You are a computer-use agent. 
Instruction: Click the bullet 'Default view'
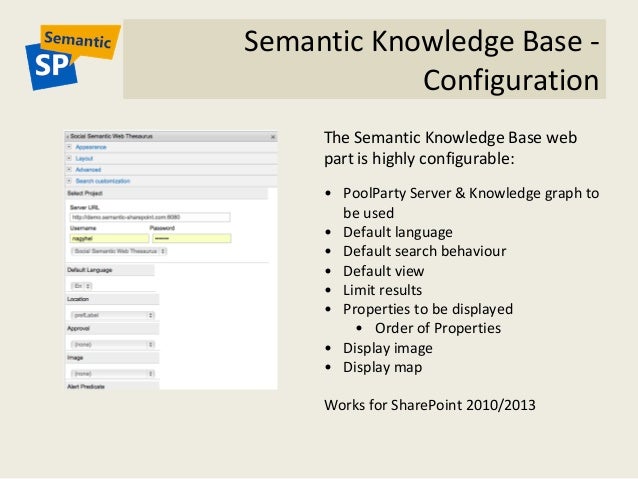click(x=383, y=271)
